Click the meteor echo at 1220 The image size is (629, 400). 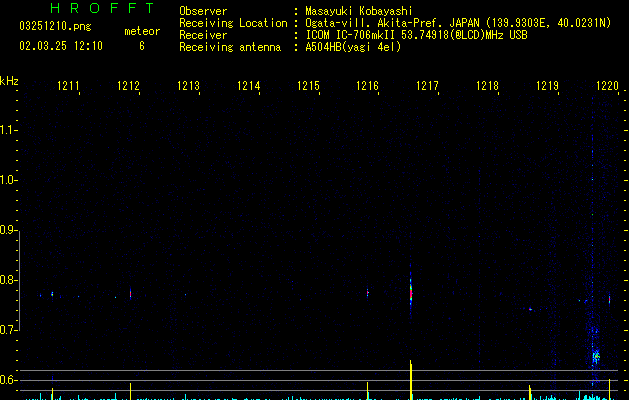click(x=609, y=299)
